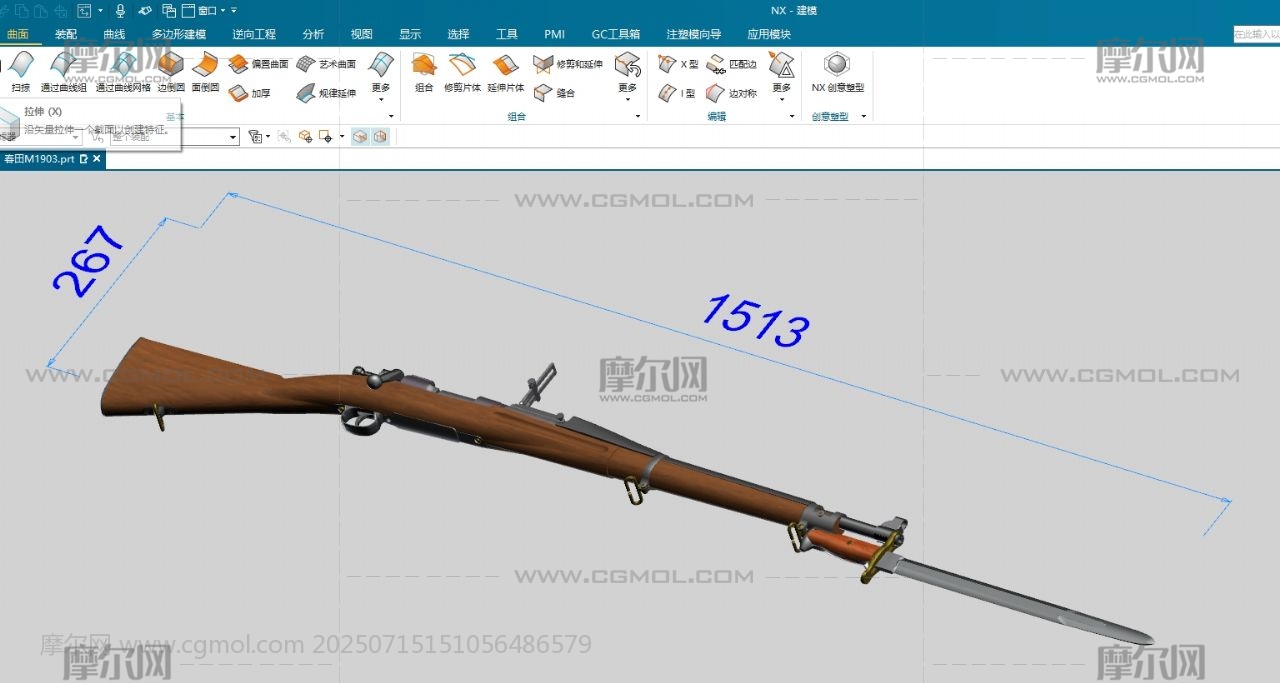1280x683 pixels.
Task: Click the switch-window icon in title bar
Action: [169, 10]
